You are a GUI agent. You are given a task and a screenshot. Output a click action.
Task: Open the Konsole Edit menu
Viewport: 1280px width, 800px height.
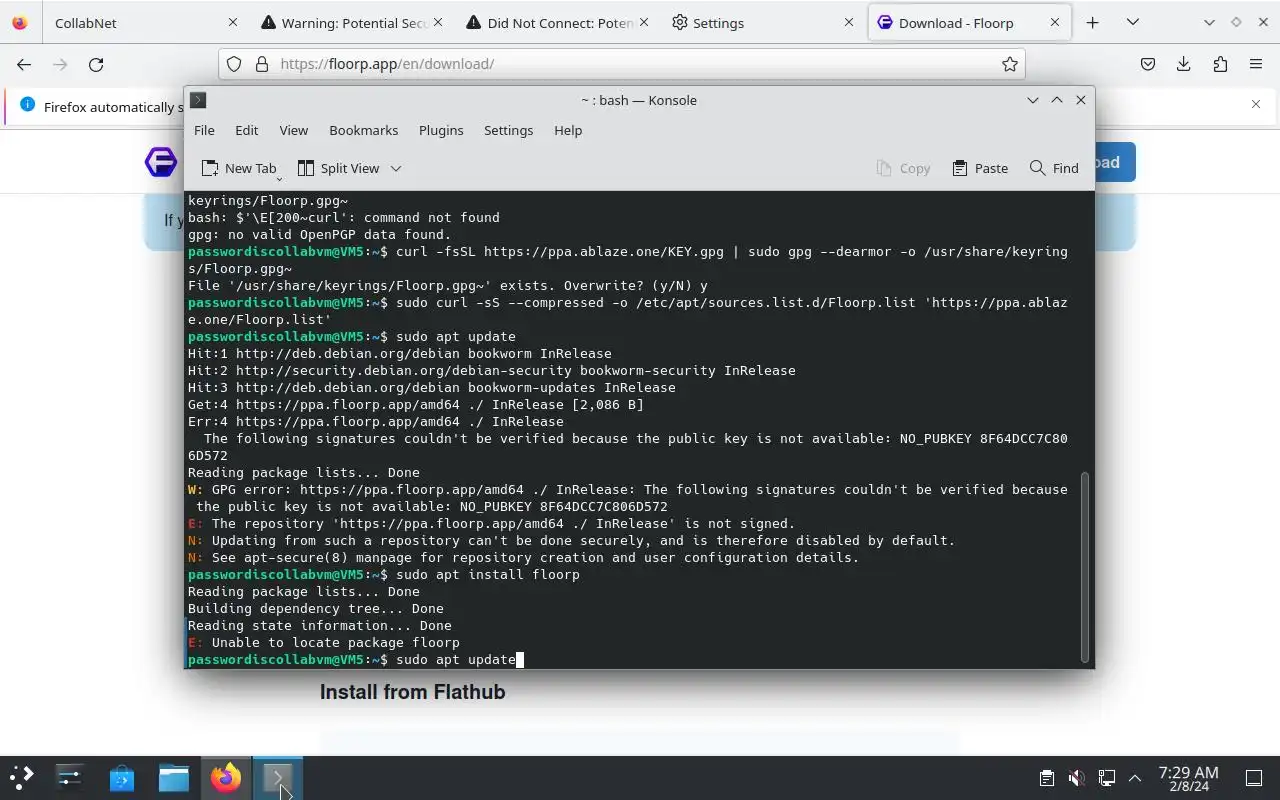point(246,130)
